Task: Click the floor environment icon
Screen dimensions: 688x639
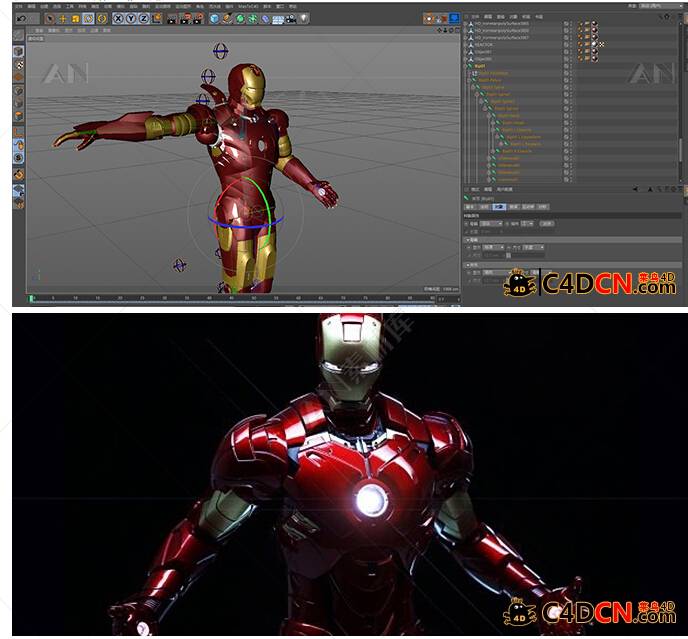Action: pyautogui.click(x=278, y=18)
